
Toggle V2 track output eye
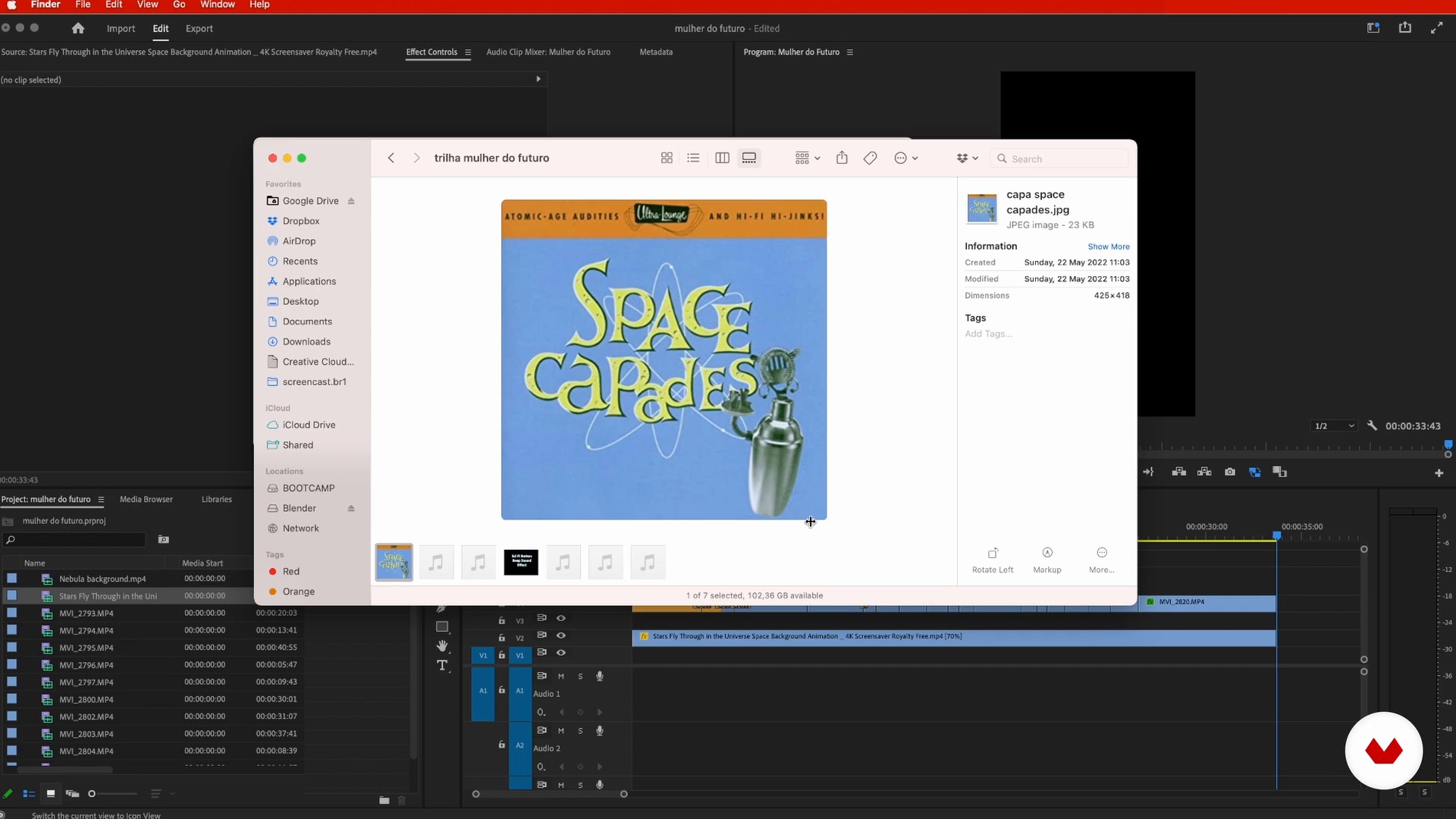pyautogui.click(x=561, y=635)
